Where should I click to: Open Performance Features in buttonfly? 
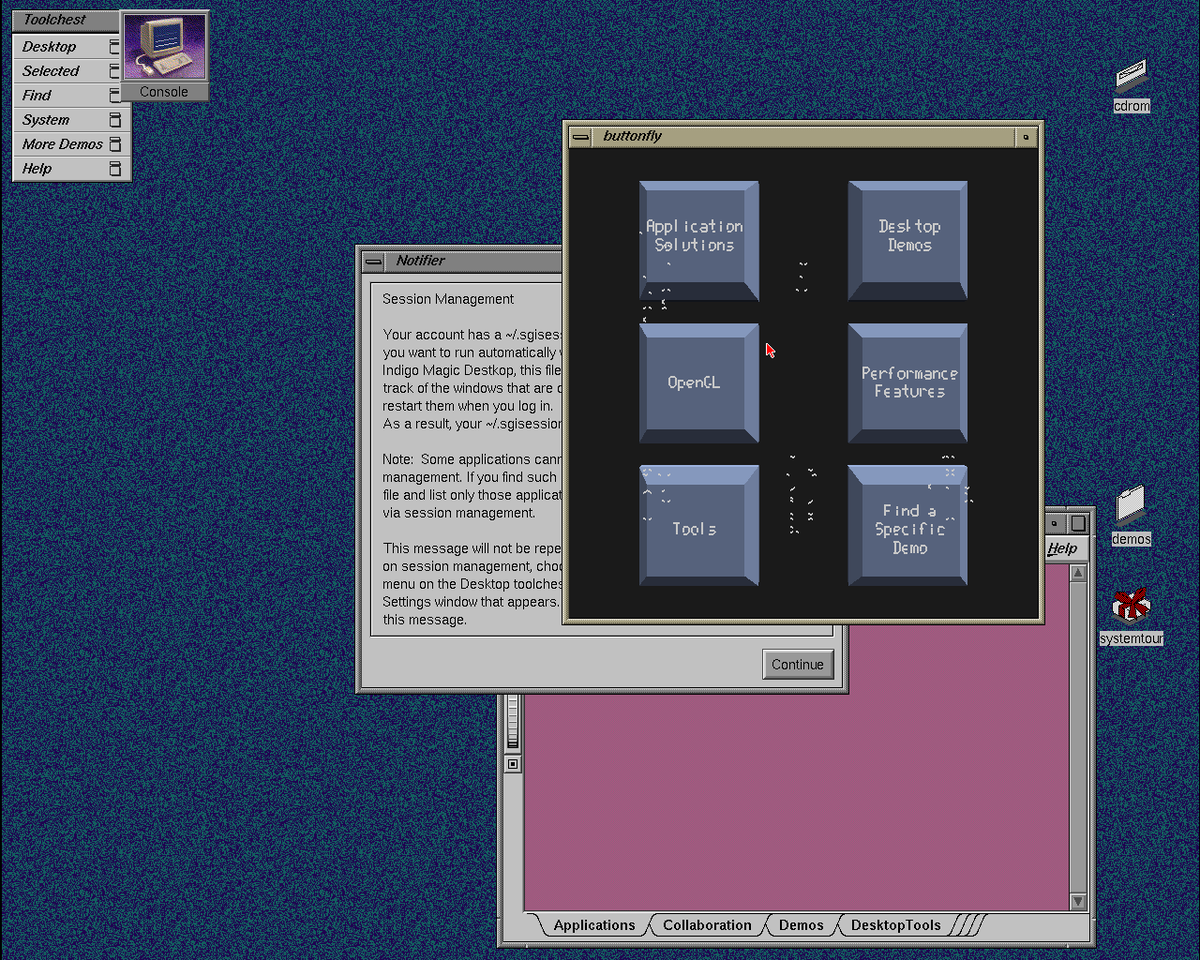click(908, 382)
